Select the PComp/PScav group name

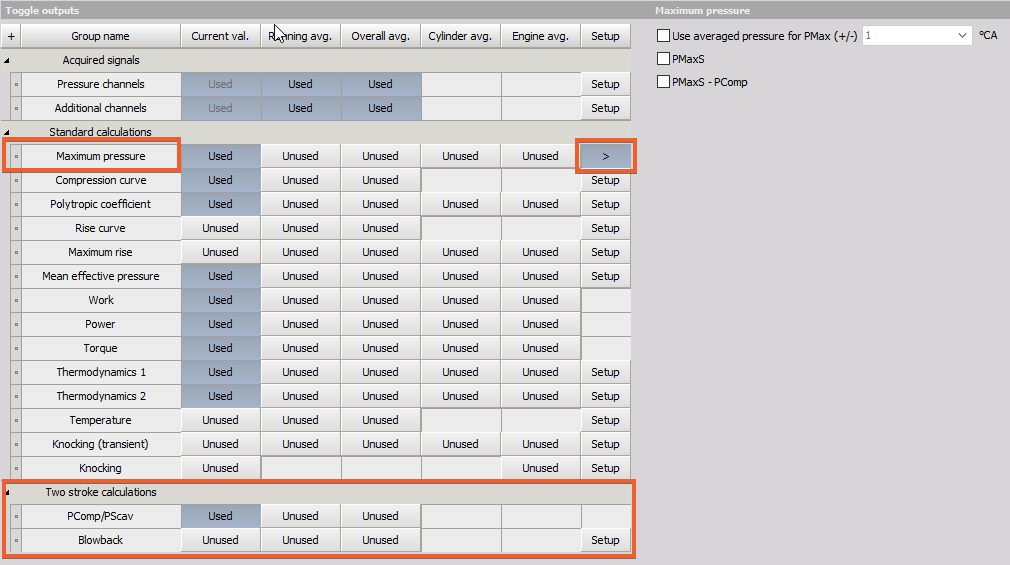[100, 516]
